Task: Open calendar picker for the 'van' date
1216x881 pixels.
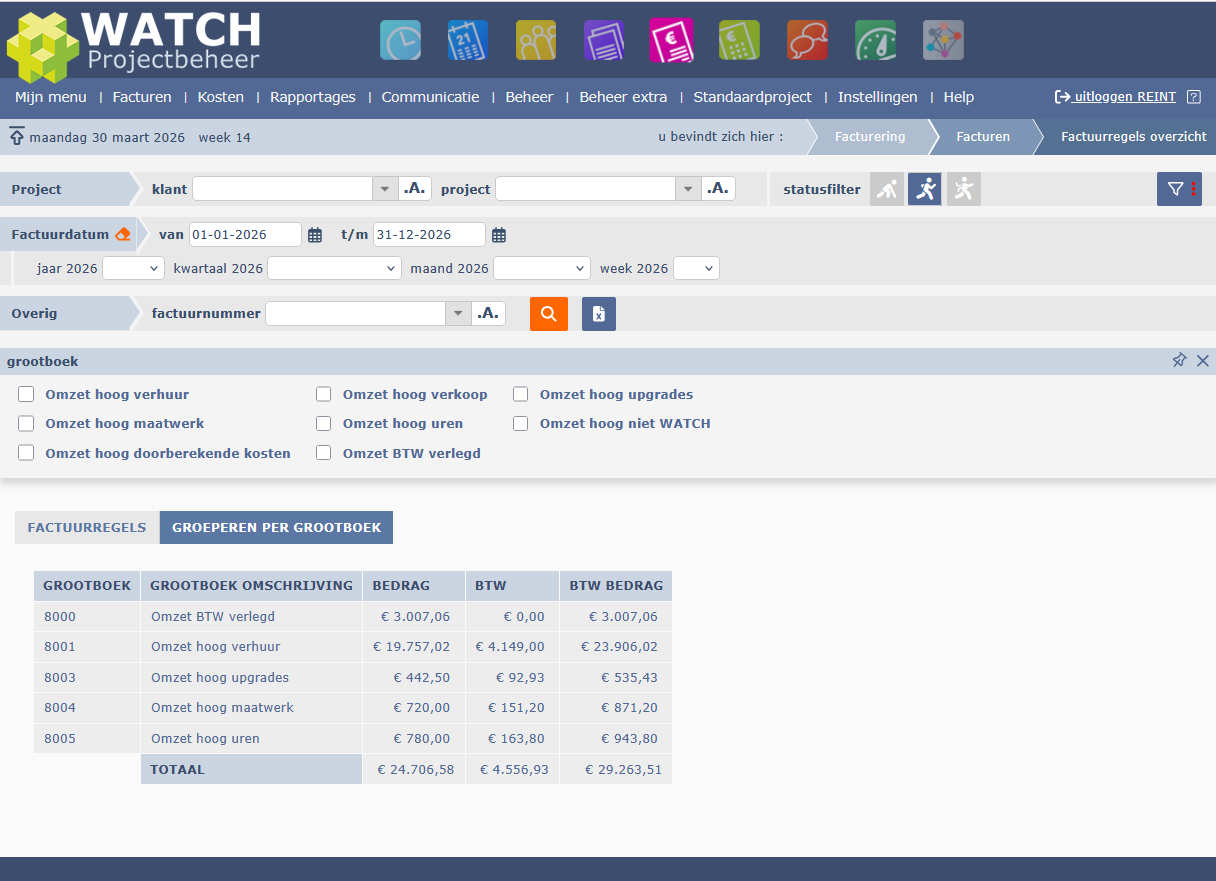Action: (x=315, y=235)
